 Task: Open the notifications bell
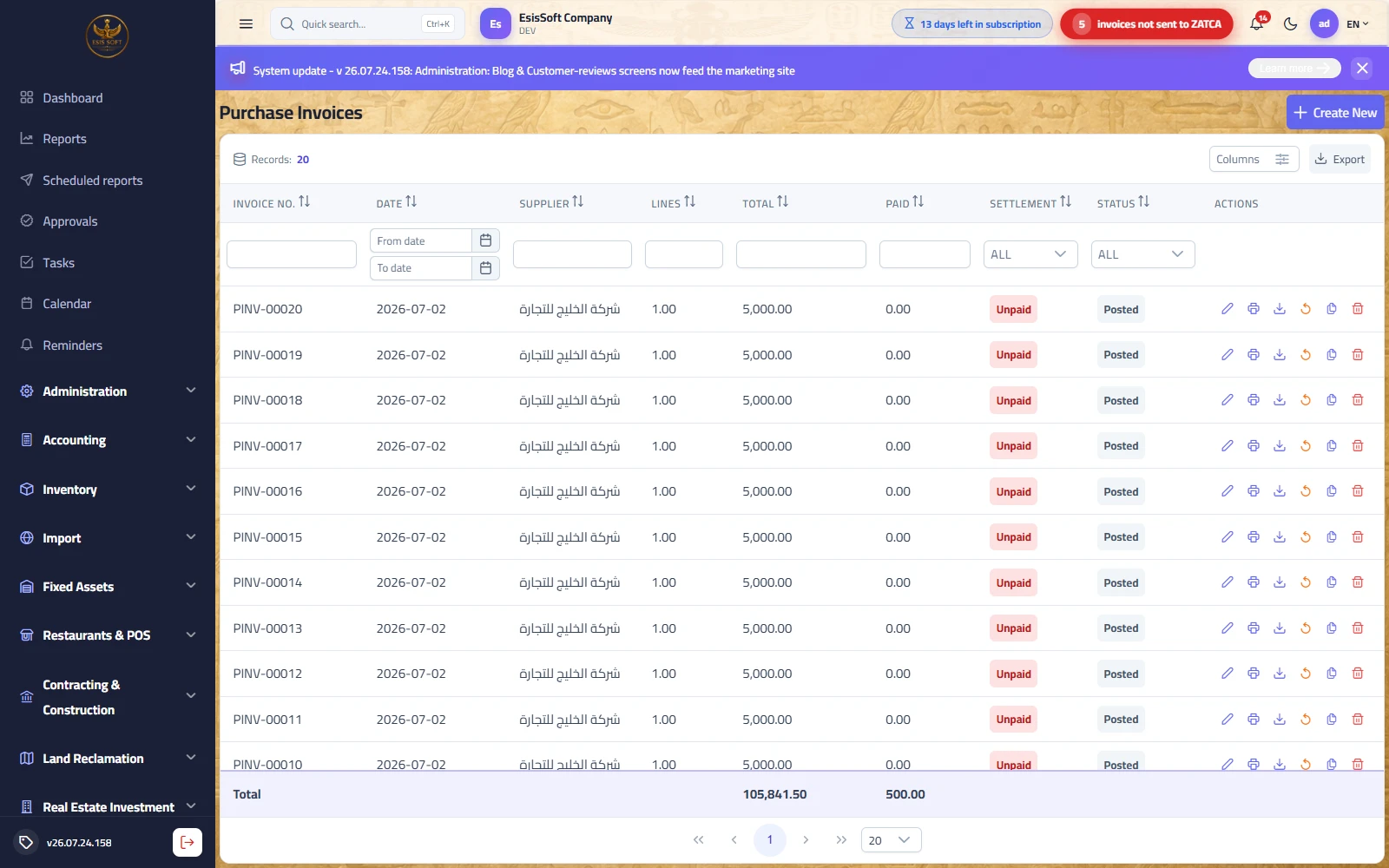click(1256, 24)
